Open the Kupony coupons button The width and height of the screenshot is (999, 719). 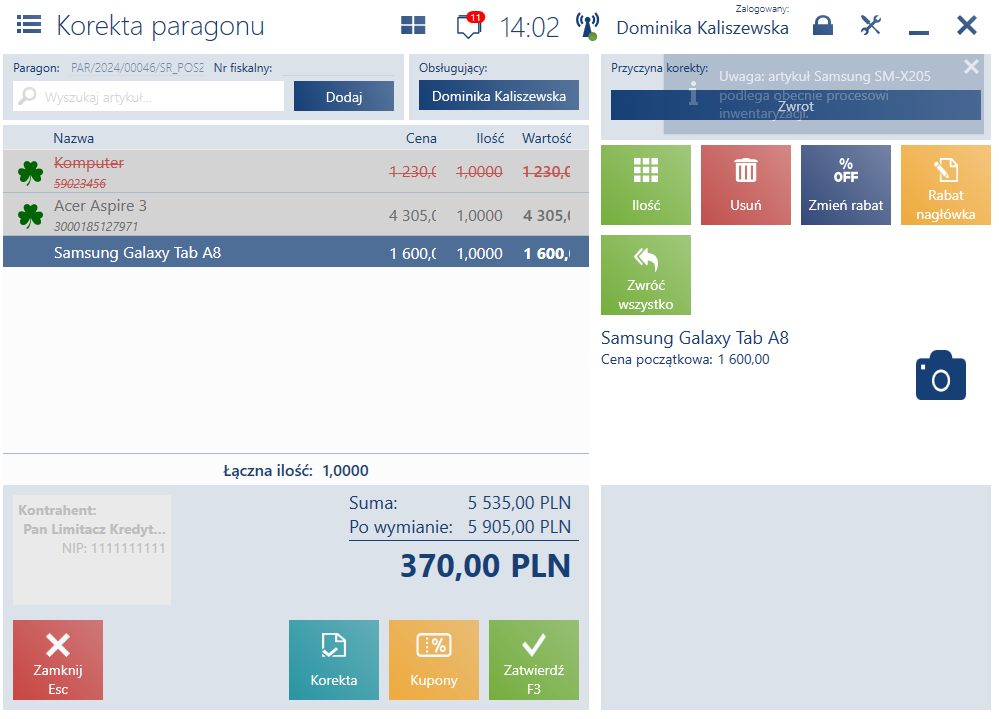tap(433, 660)
